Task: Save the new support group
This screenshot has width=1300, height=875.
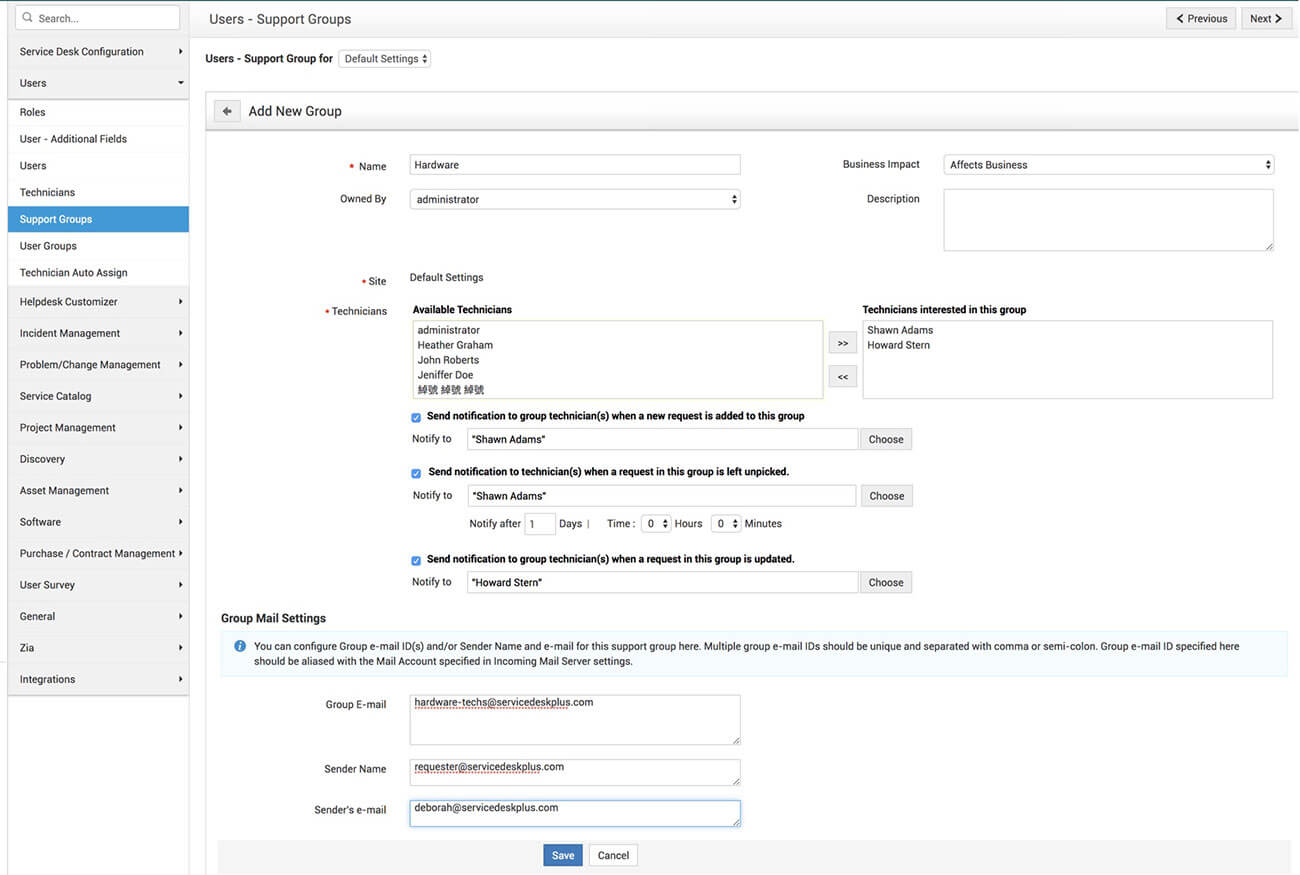Action: tap(562, 855)
